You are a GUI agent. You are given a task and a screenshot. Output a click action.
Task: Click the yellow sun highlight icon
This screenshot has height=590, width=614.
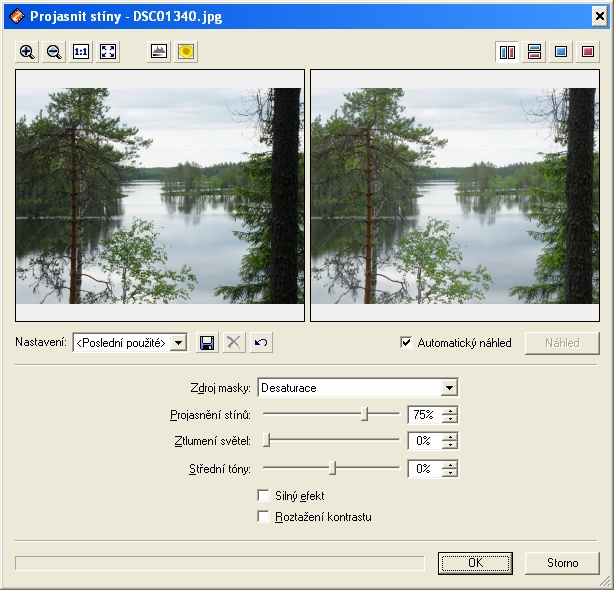pos(185,52)
